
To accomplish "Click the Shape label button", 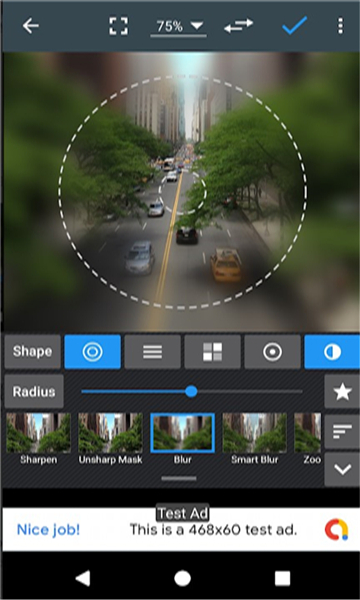I will 33,352.
